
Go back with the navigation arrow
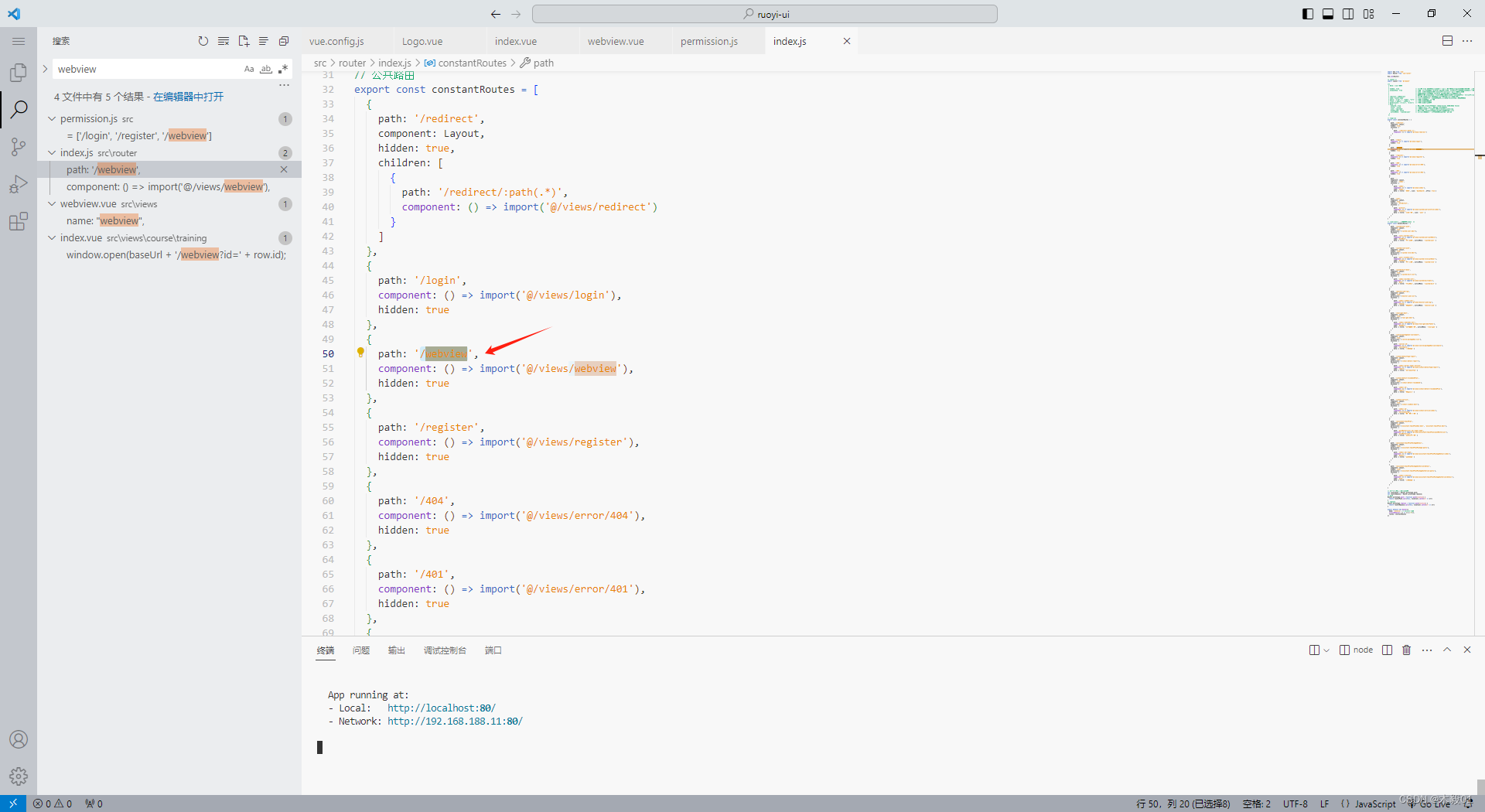496,14
